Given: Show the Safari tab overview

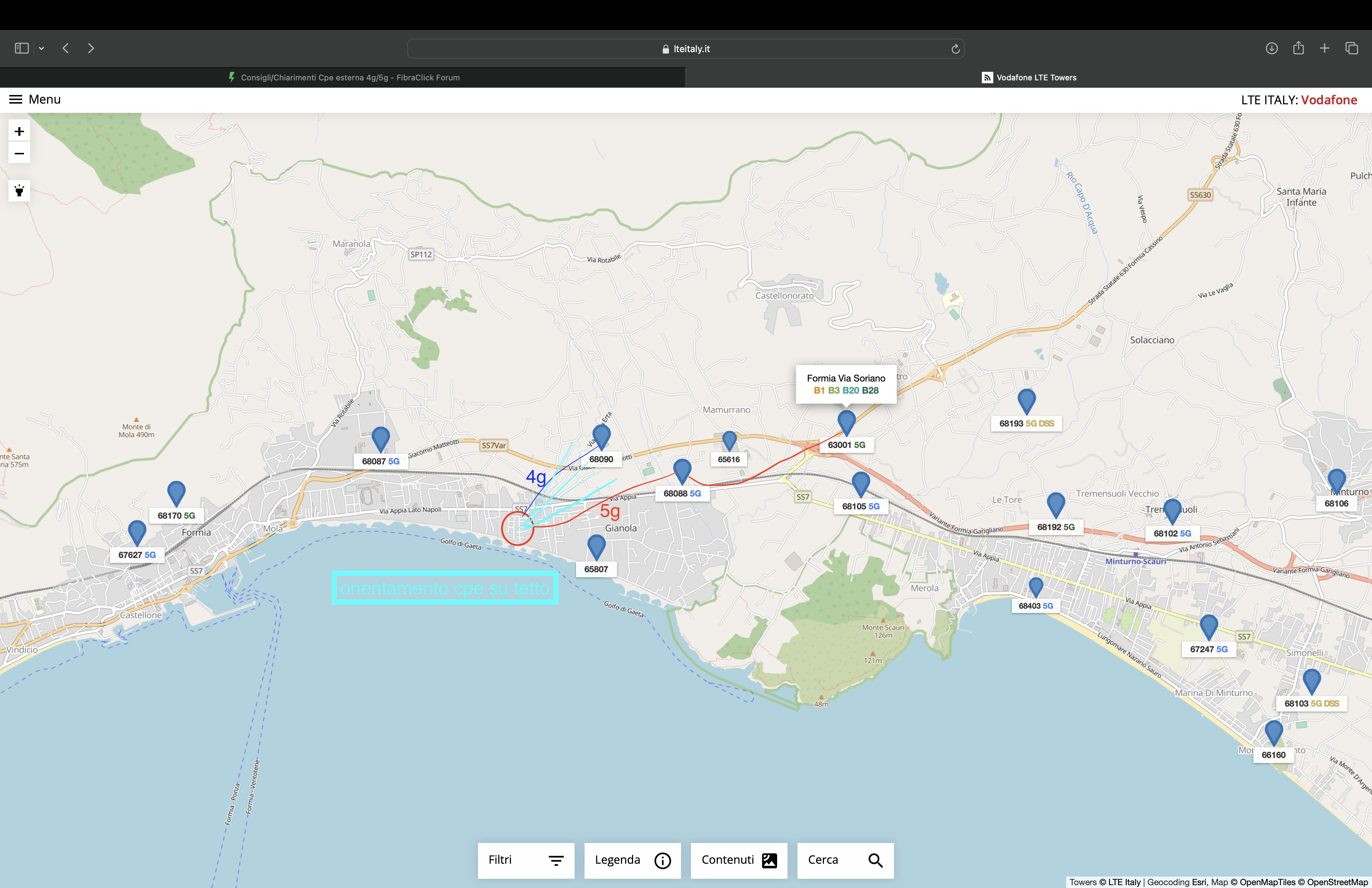Looking at the screenshot, I should (1352, 49).
